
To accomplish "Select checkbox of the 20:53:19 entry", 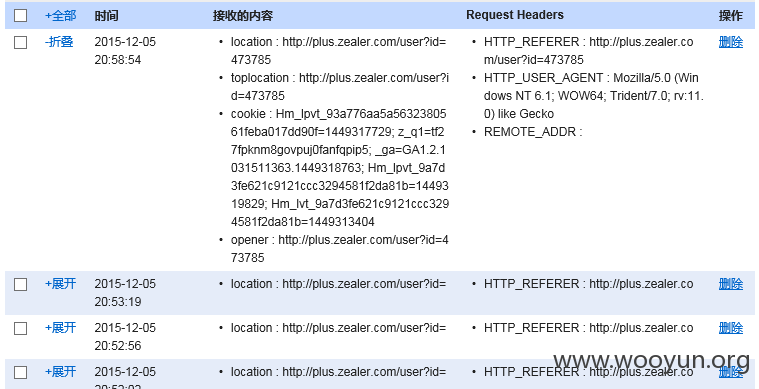I will coord(20,284).
